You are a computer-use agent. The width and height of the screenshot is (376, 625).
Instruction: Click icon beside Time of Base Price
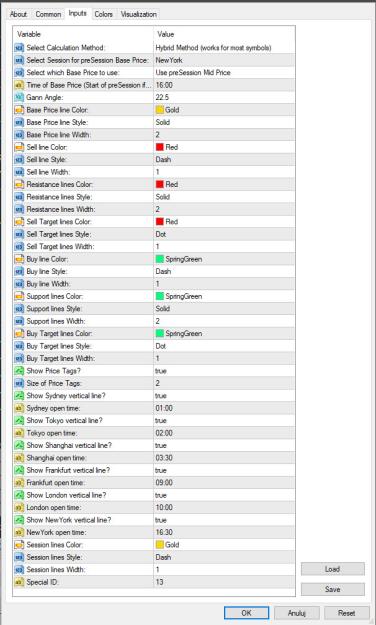click(19, 85)
